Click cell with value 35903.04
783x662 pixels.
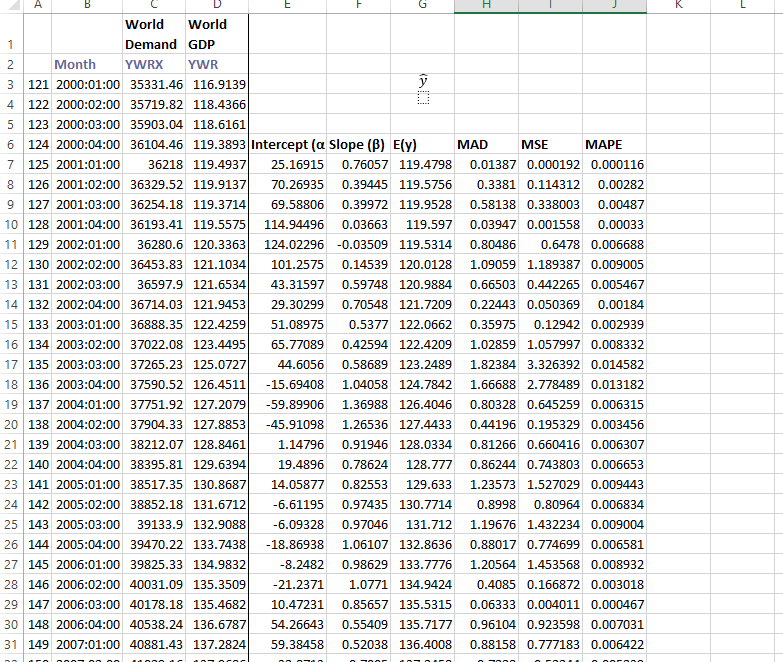coord(154,124)
